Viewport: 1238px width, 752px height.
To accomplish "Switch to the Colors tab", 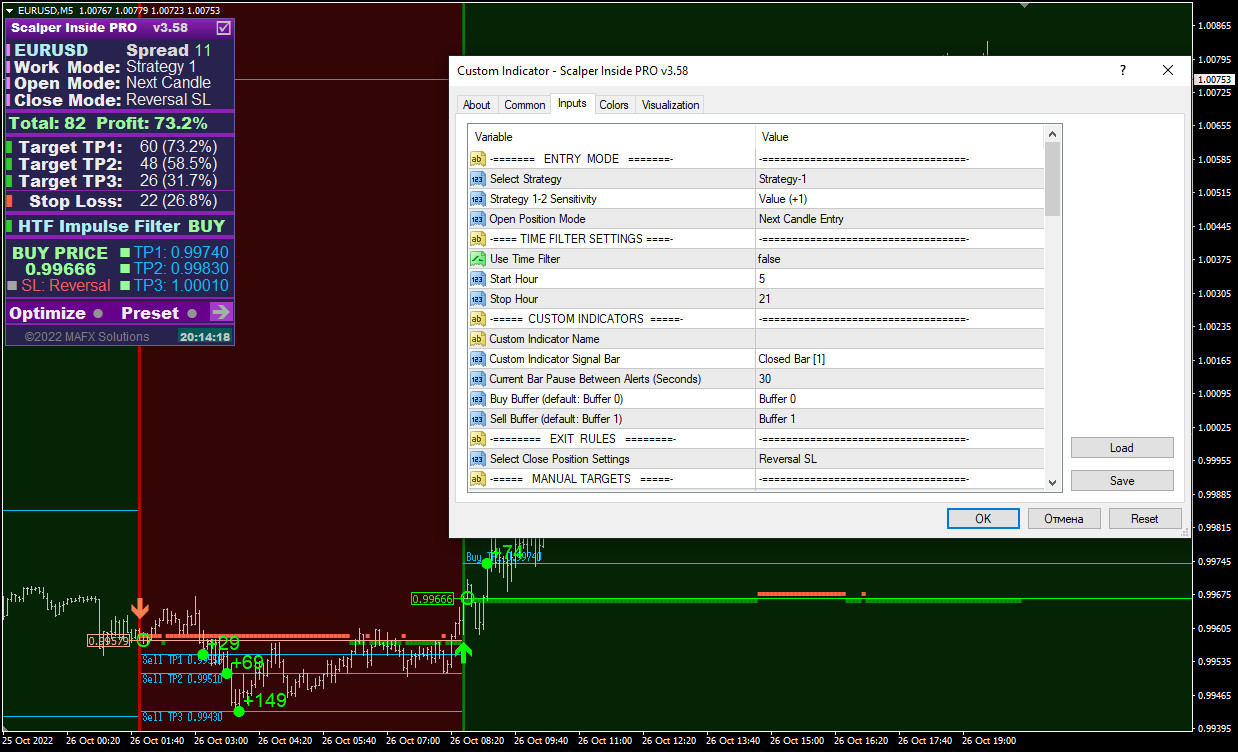I will pos(614,105).
